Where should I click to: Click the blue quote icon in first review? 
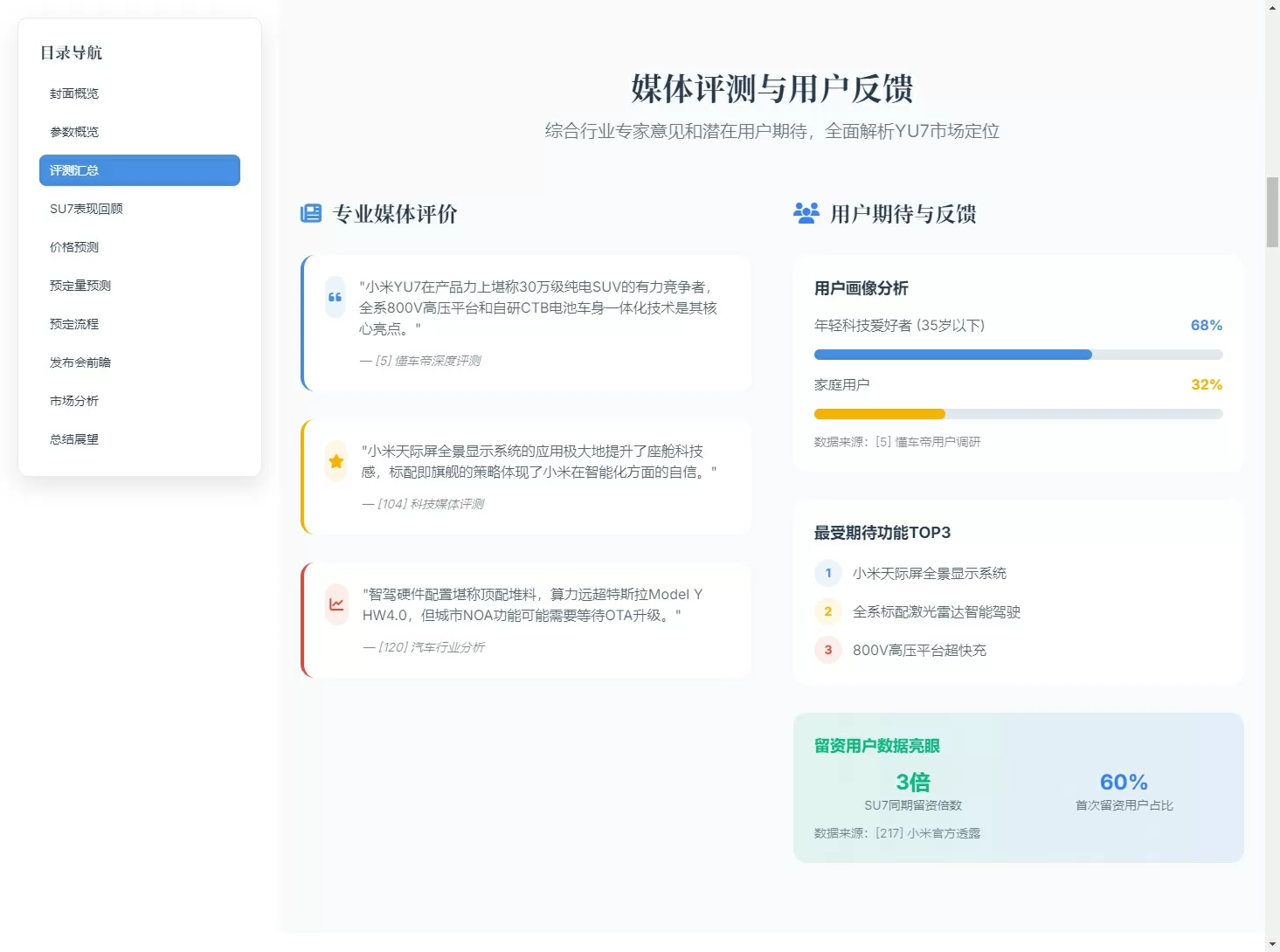pyautogui.click(x=336, y=297)
